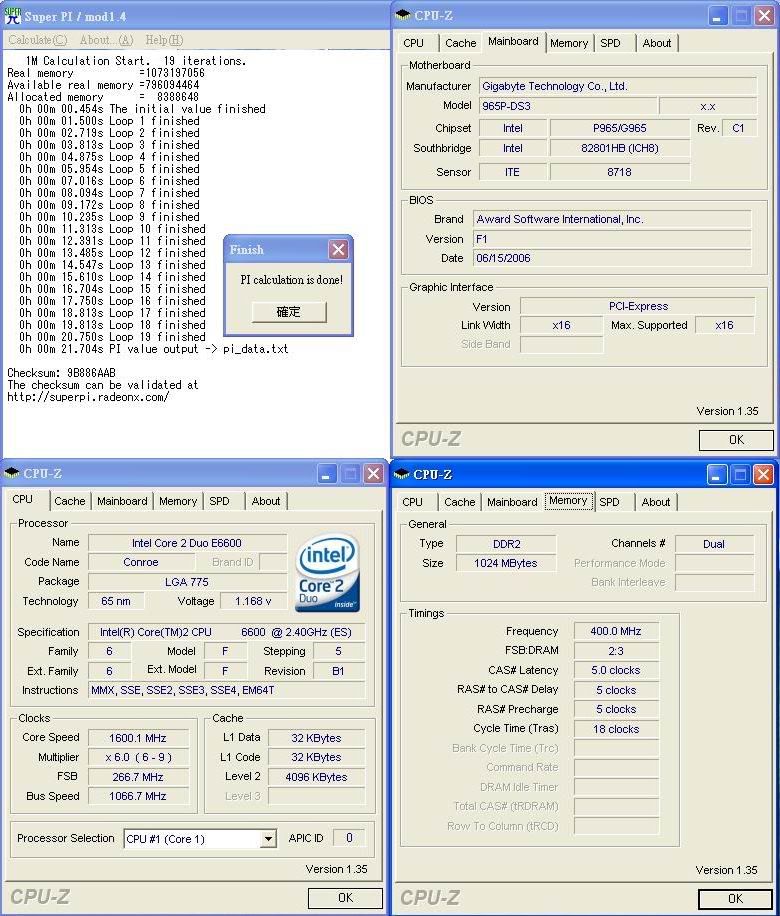This screenshot has width=780, height=916.
Task: Click the Chipset model field P965/G965
Action: [x=619, y=129]
